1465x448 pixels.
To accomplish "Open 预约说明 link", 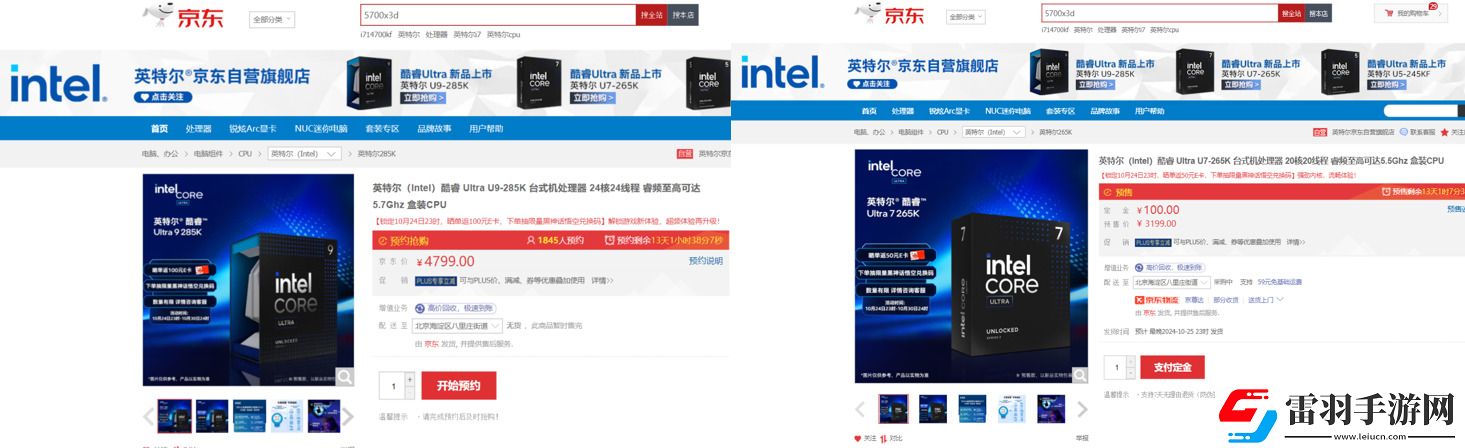I will tap(706, 261).
